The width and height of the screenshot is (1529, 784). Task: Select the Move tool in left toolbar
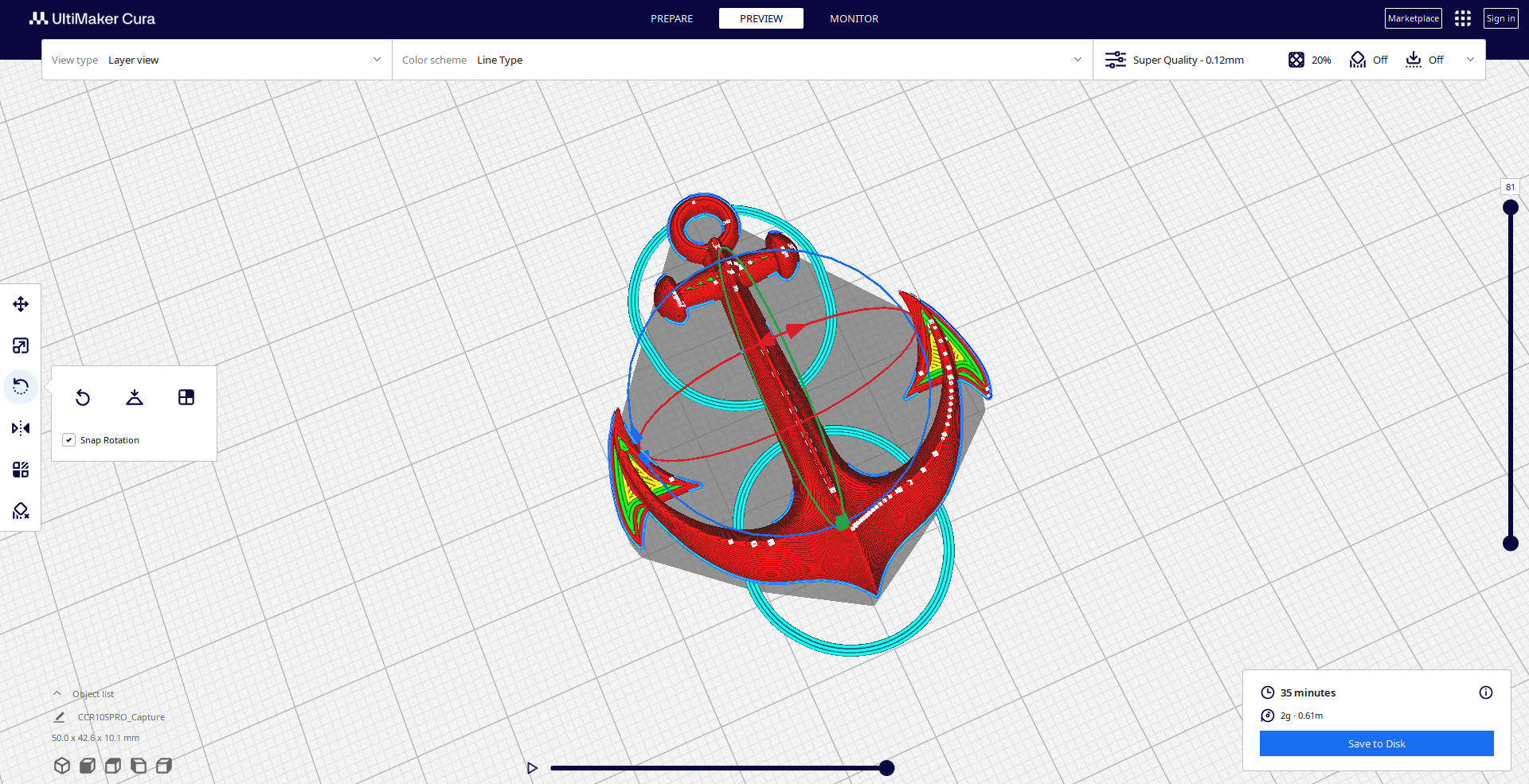(x=21, y=304)
